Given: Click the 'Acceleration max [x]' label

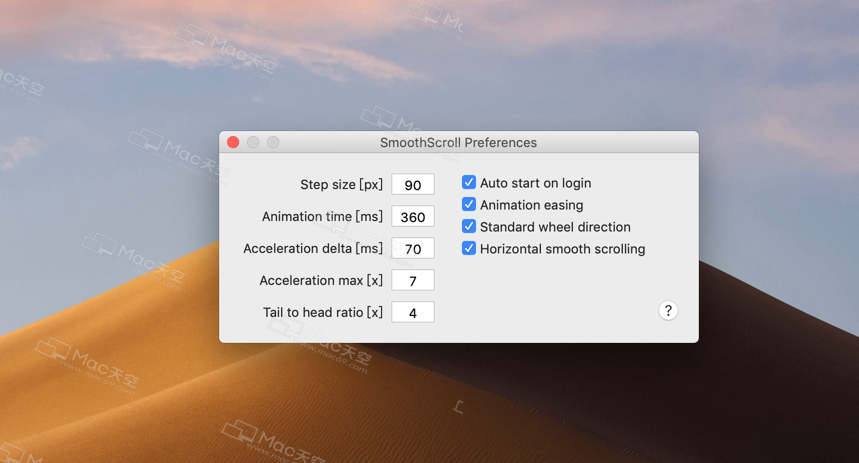Looking at the screenshot, I should pyautogui.click(x=321, y=281).
